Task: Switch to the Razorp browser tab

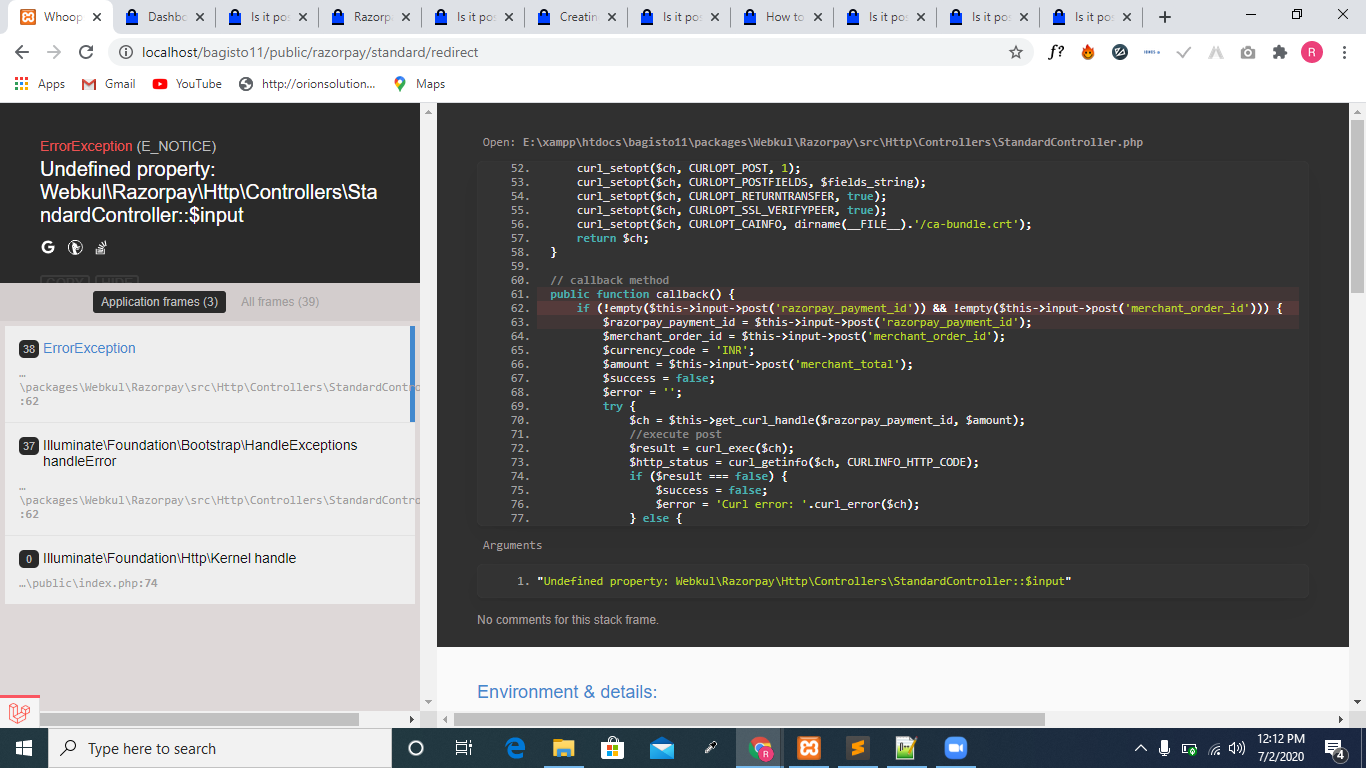Action: 371,17
